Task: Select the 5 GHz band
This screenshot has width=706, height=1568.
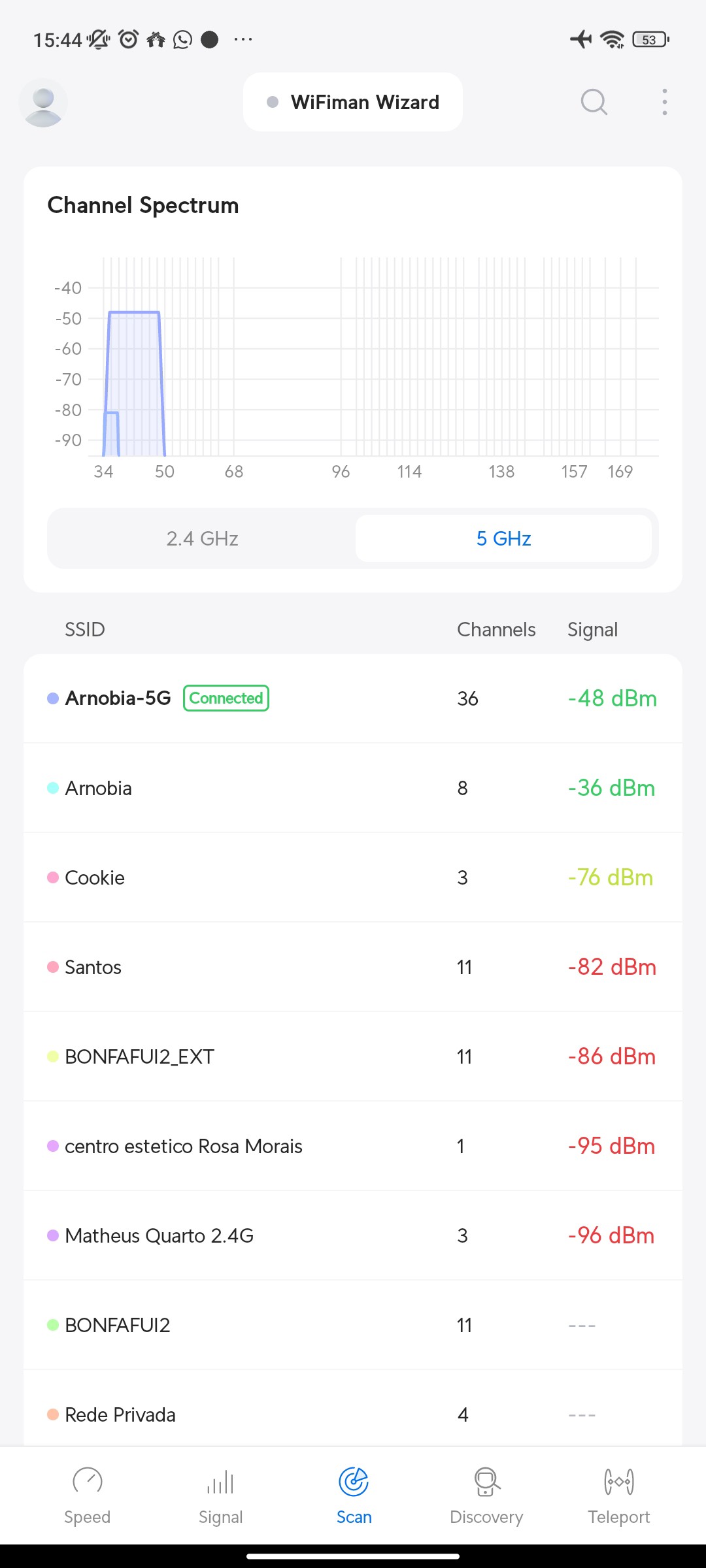Action: (x=503, y=538)
